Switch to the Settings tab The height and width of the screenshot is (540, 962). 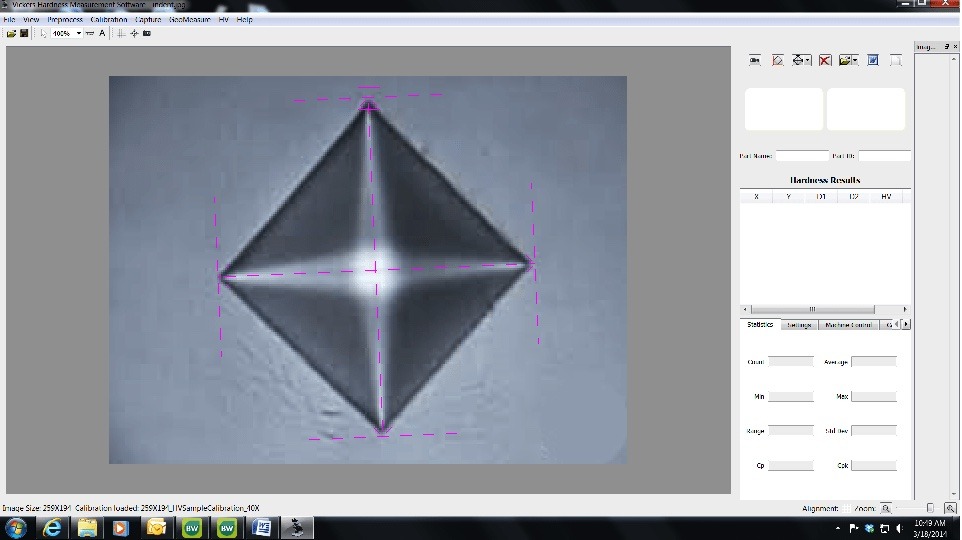pos(799,324)
